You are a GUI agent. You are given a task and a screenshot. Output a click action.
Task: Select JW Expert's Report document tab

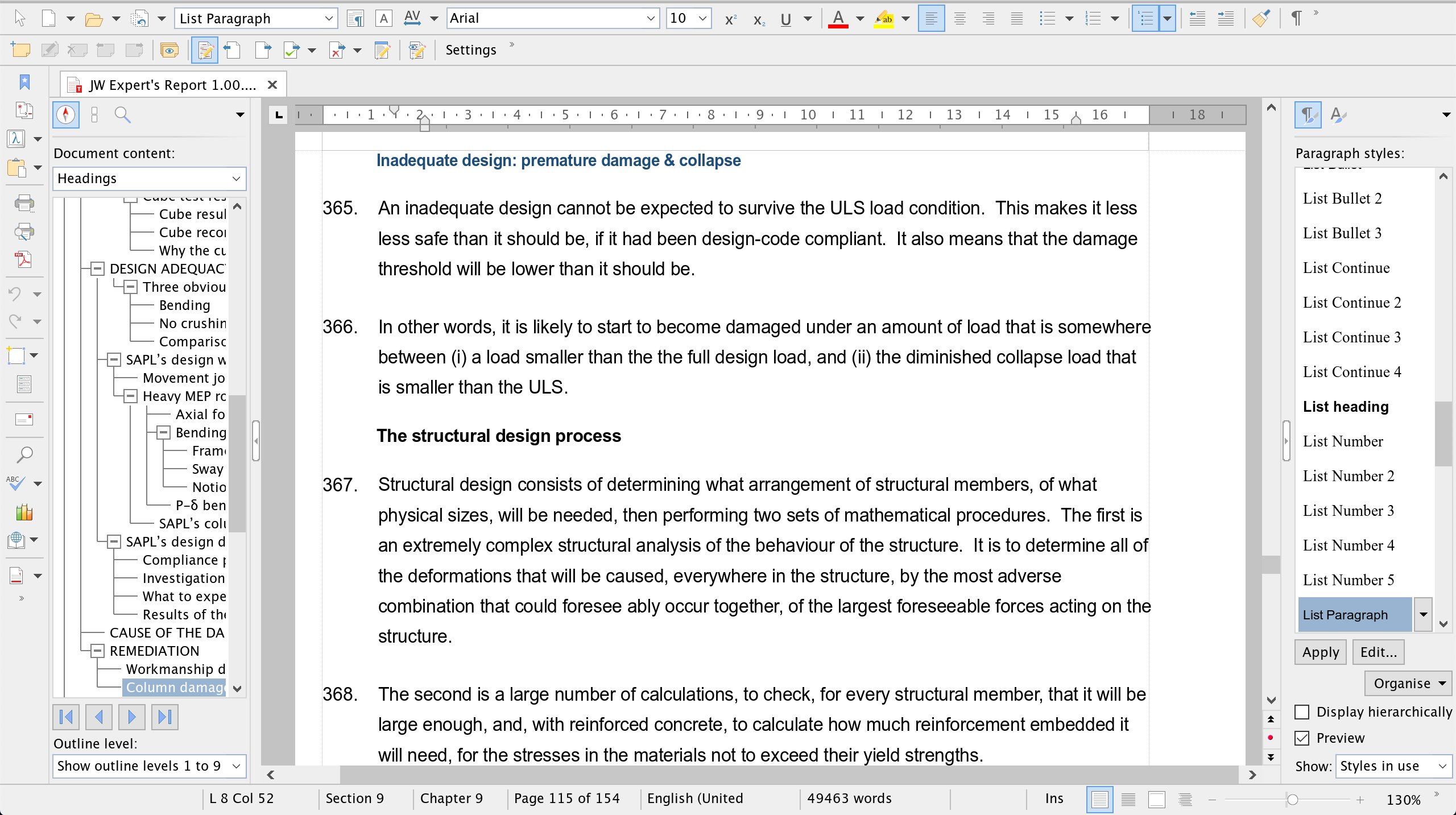[172, 85]
